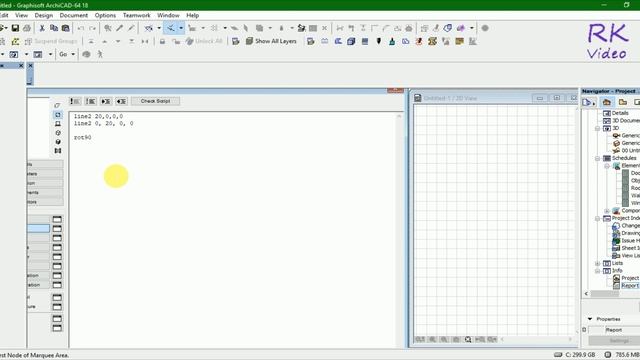Click the Report name field in Properties
This screenshot has height=360, width=640.
(622, 329)
